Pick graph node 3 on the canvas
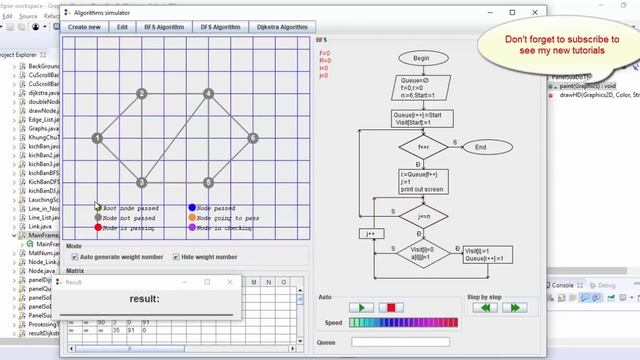 coord(142,182)
